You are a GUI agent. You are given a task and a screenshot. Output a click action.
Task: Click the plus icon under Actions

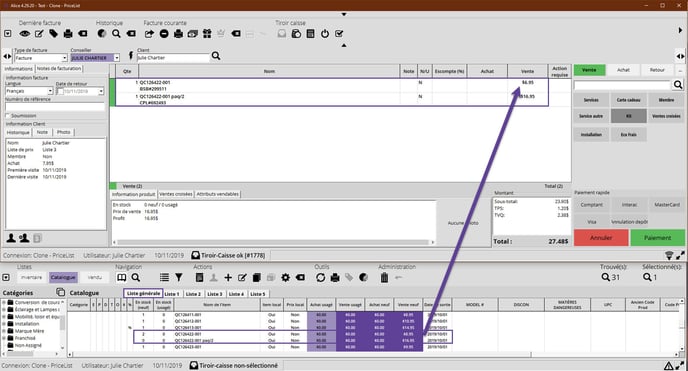coord(228,278)
